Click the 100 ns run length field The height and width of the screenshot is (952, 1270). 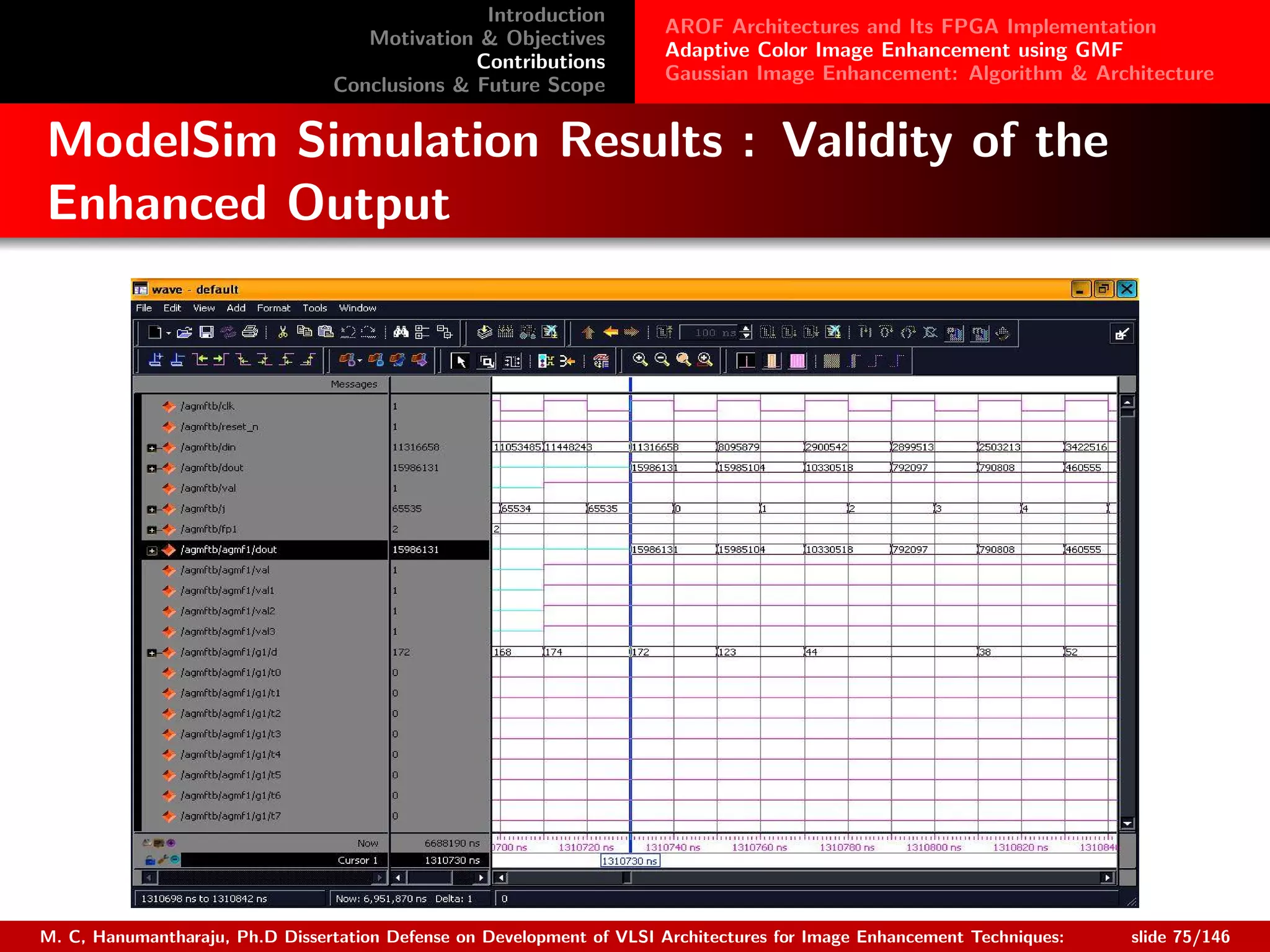tap(709, 333)
